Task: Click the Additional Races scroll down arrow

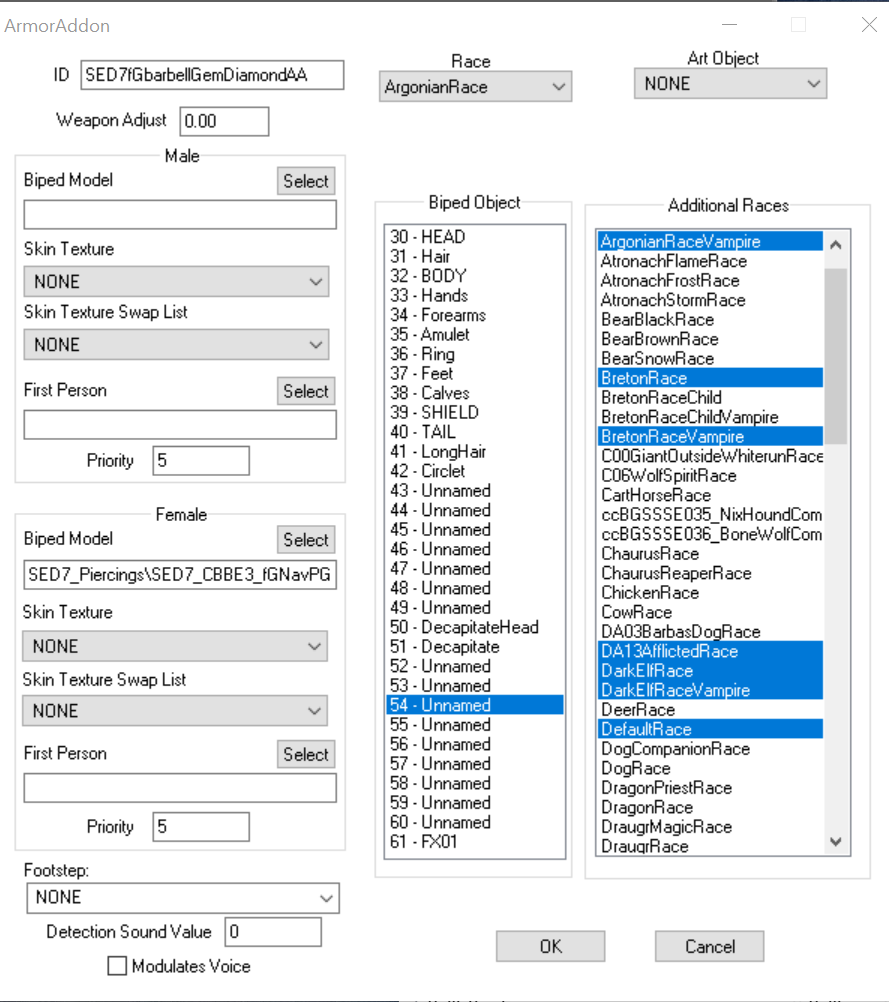Action: coord(835,842)
